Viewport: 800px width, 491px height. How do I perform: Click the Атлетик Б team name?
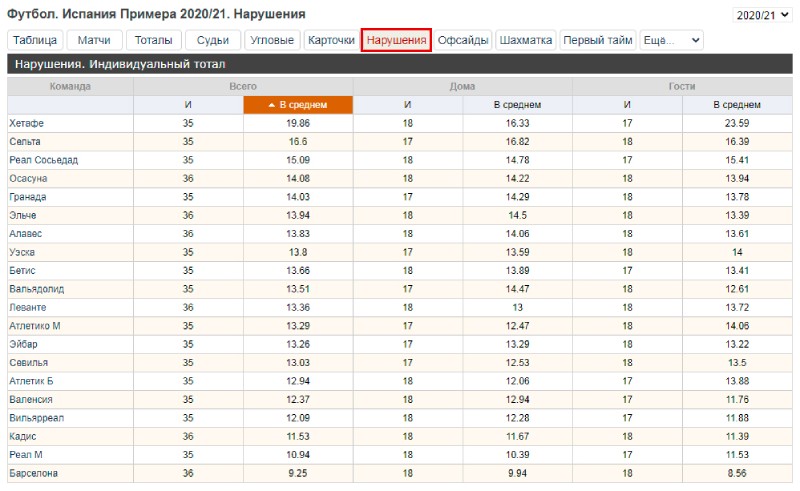click(31, 381)
